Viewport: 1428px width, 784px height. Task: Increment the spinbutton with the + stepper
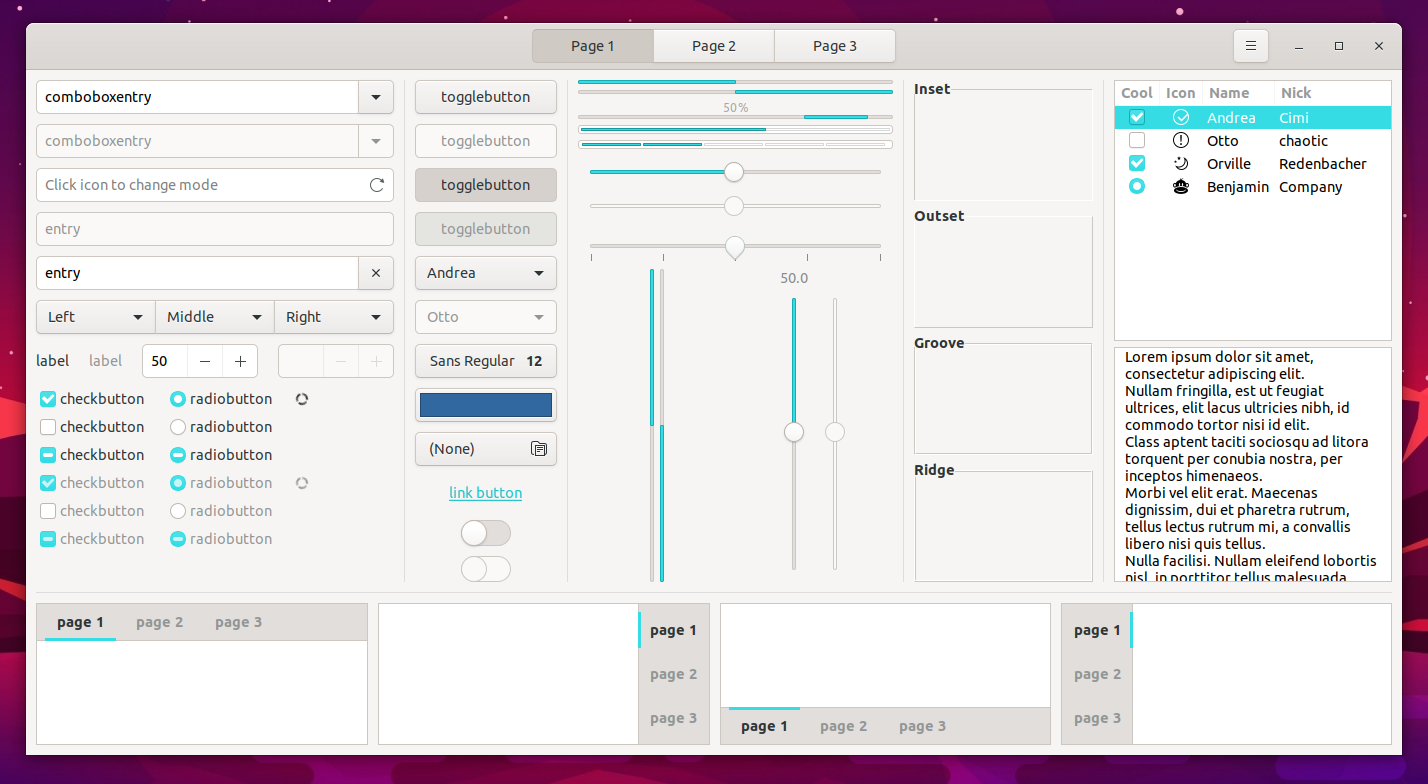pos(240,361)
